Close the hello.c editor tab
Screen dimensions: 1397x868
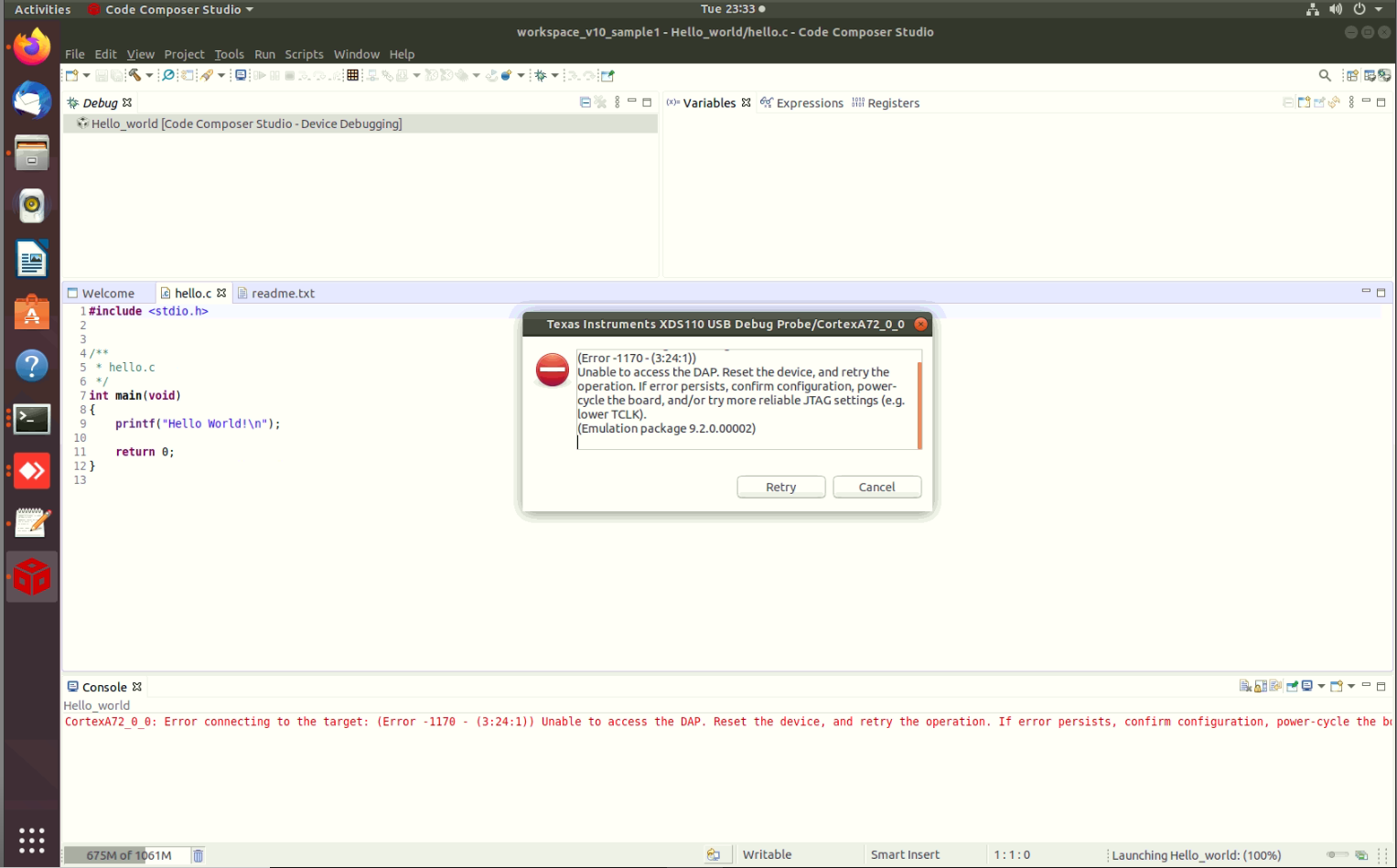[221, 293]
